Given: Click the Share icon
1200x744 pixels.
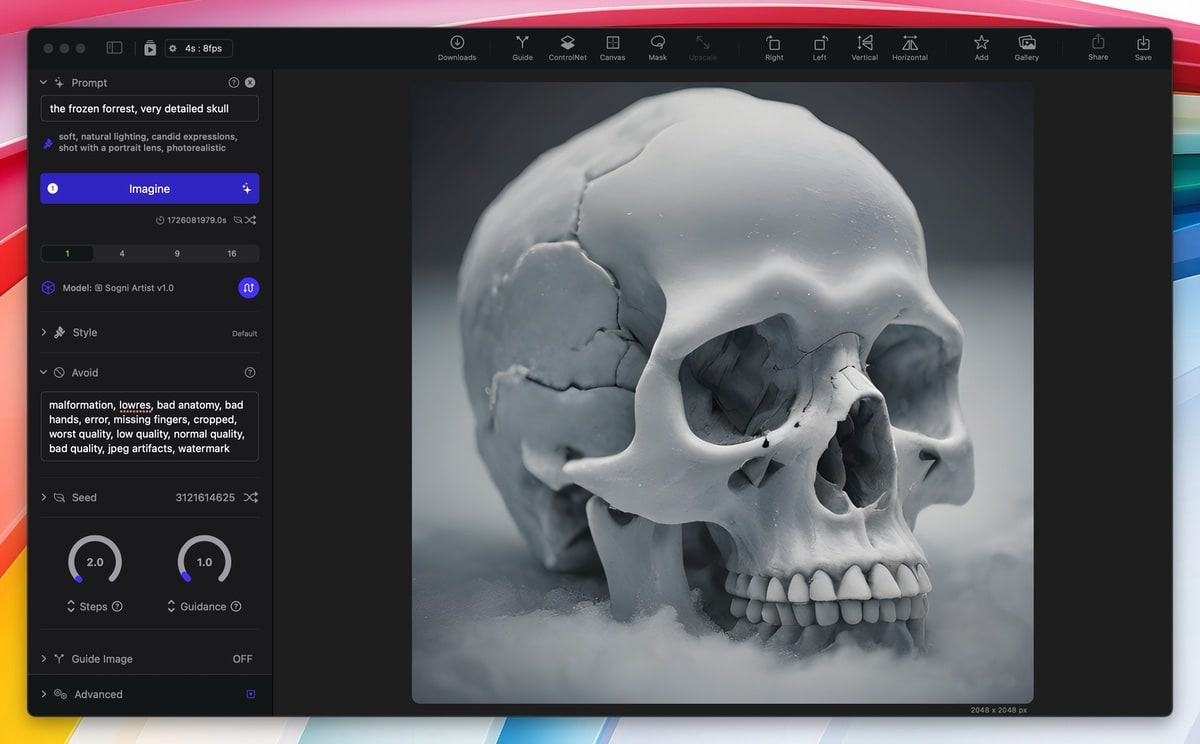Looking at the screenshot, I should click(x=1098, y=46).
